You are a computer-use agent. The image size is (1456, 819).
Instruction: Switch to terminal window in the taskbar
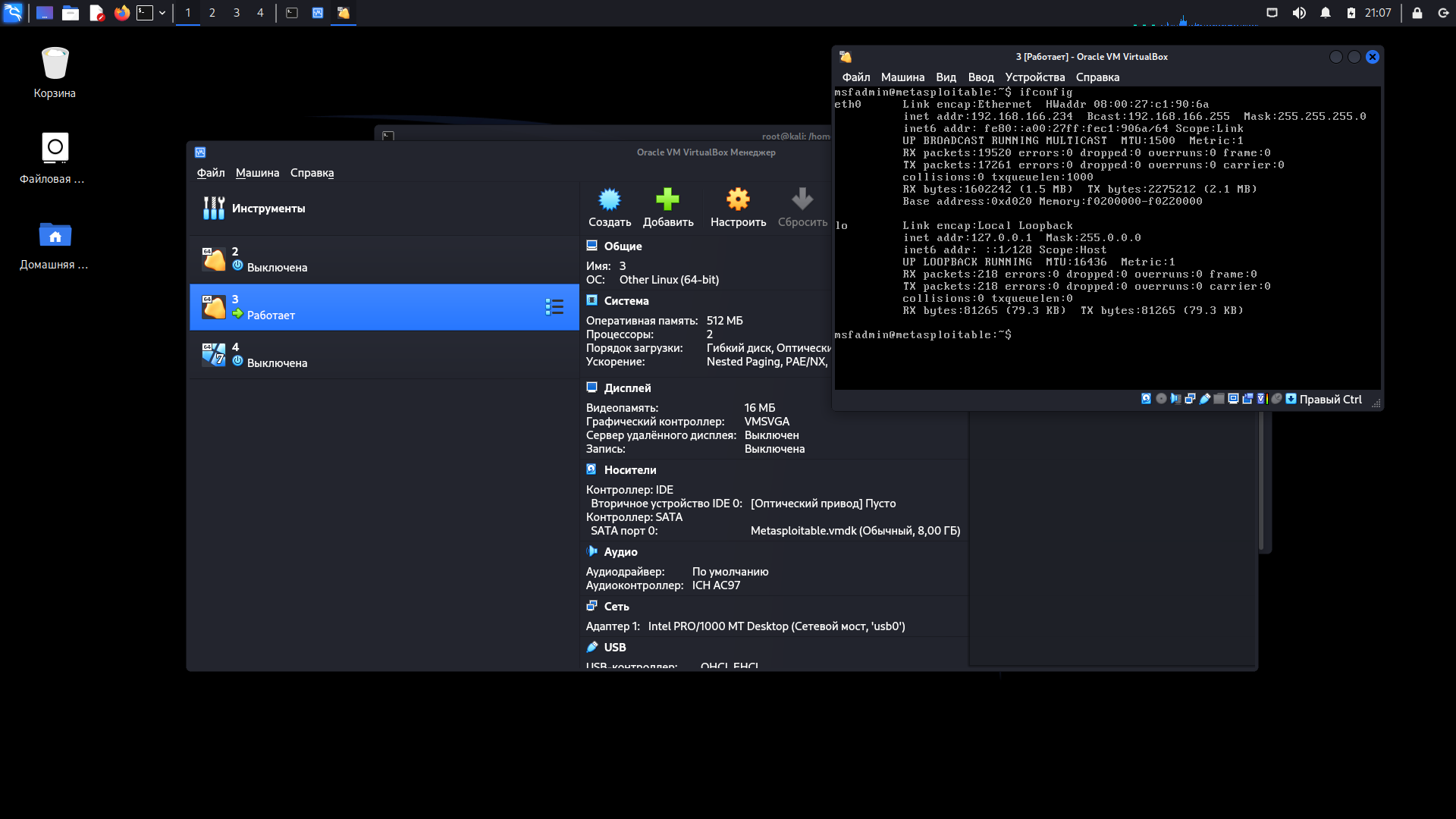[292, 13]
